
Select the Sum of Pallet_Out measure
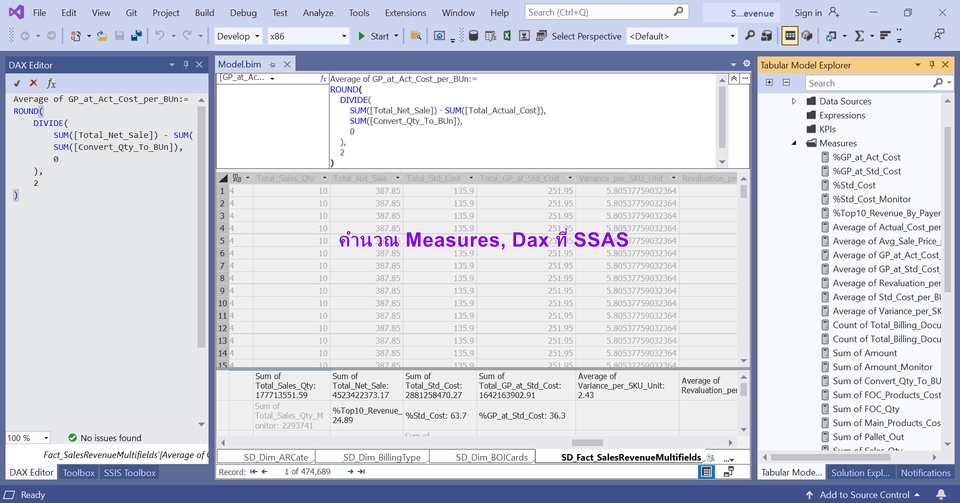point(868,437)
